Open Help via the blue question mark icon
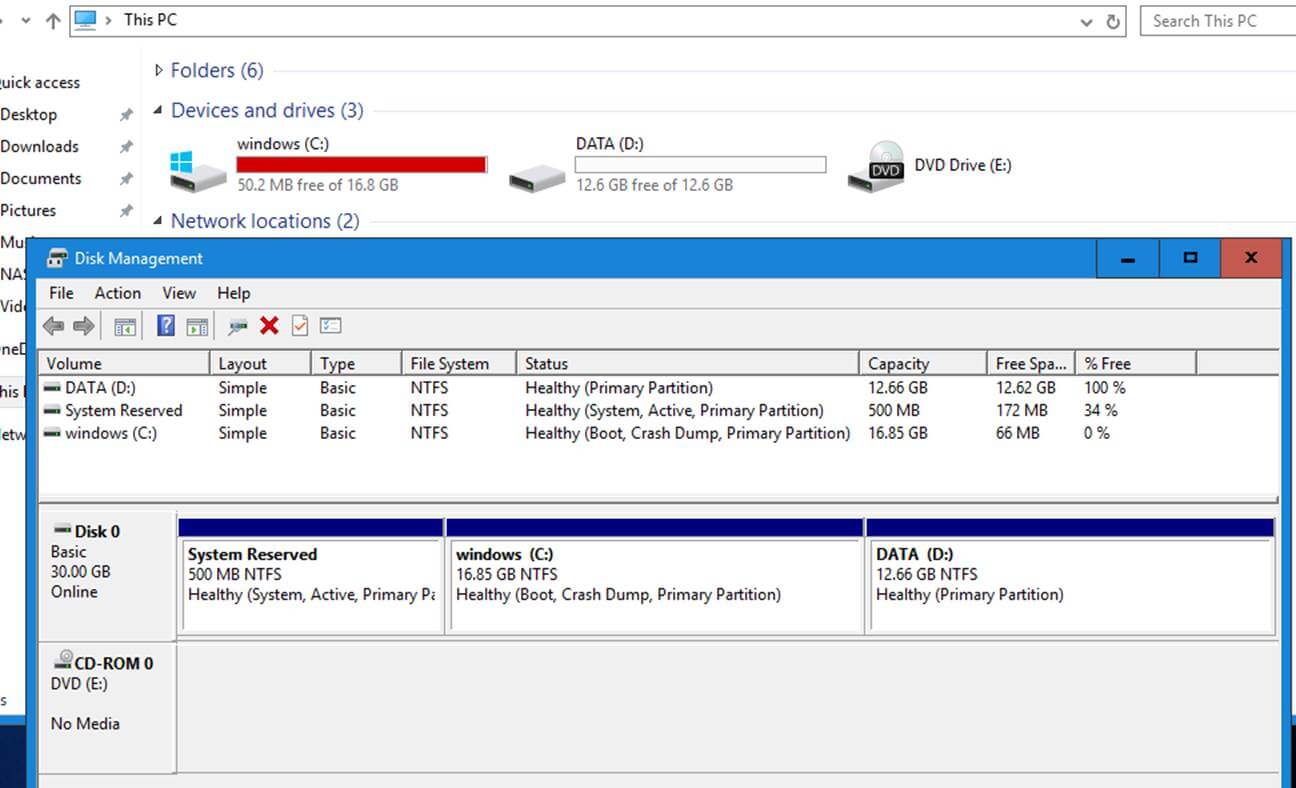This screenshot has height=788, width=1296. [x=166, y=326]
